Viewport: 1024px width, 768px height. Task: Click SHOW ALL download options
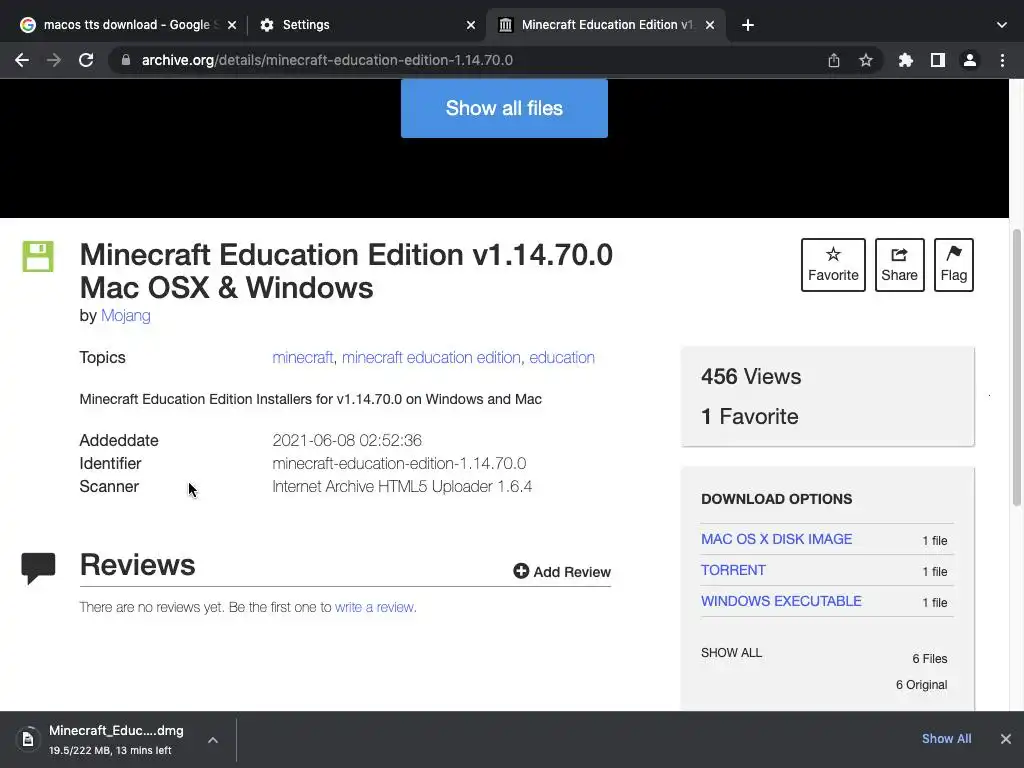click(731, 652)
